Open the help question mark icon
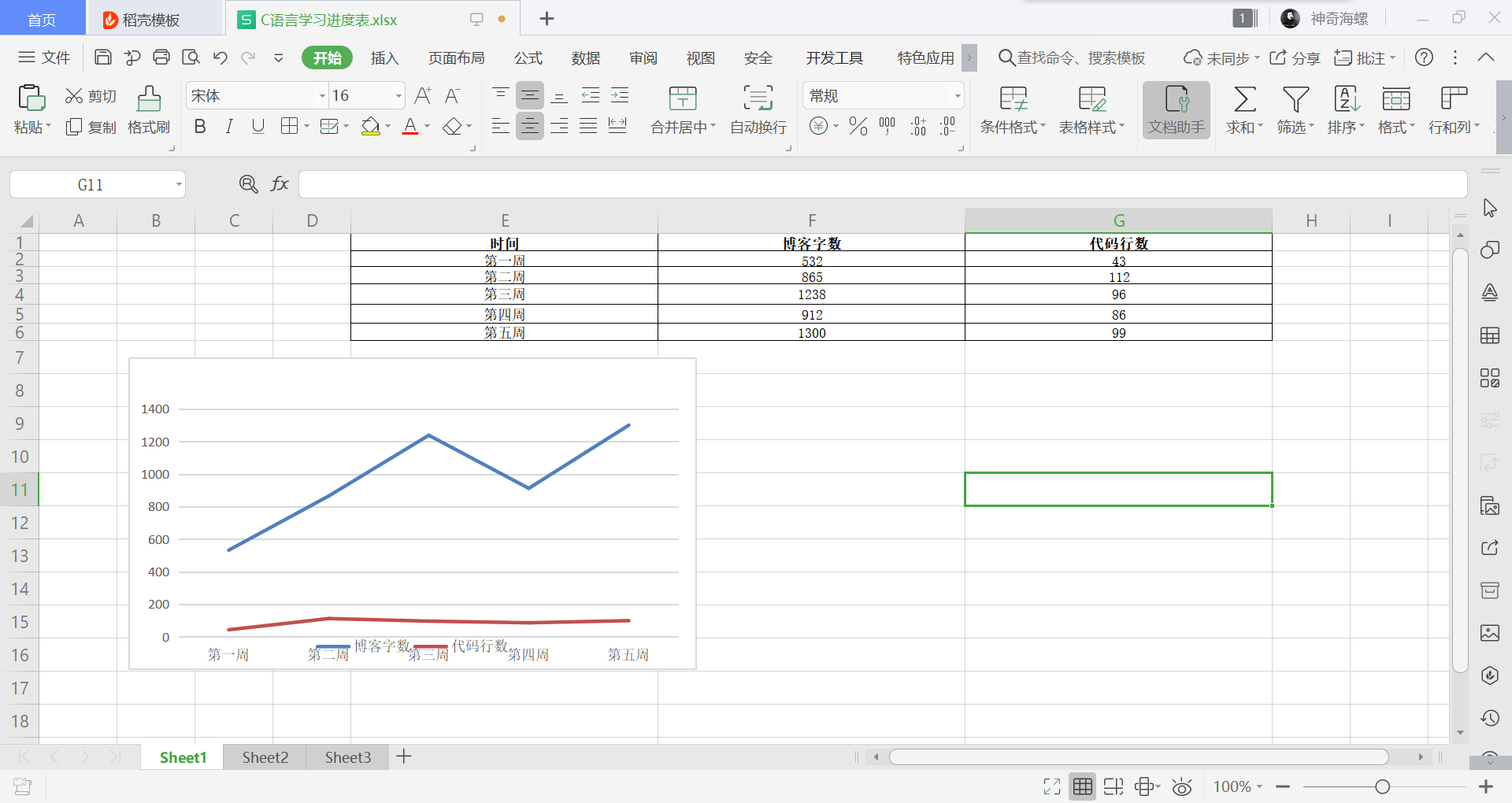1512x803 pixels. [x=1424, y=57]
